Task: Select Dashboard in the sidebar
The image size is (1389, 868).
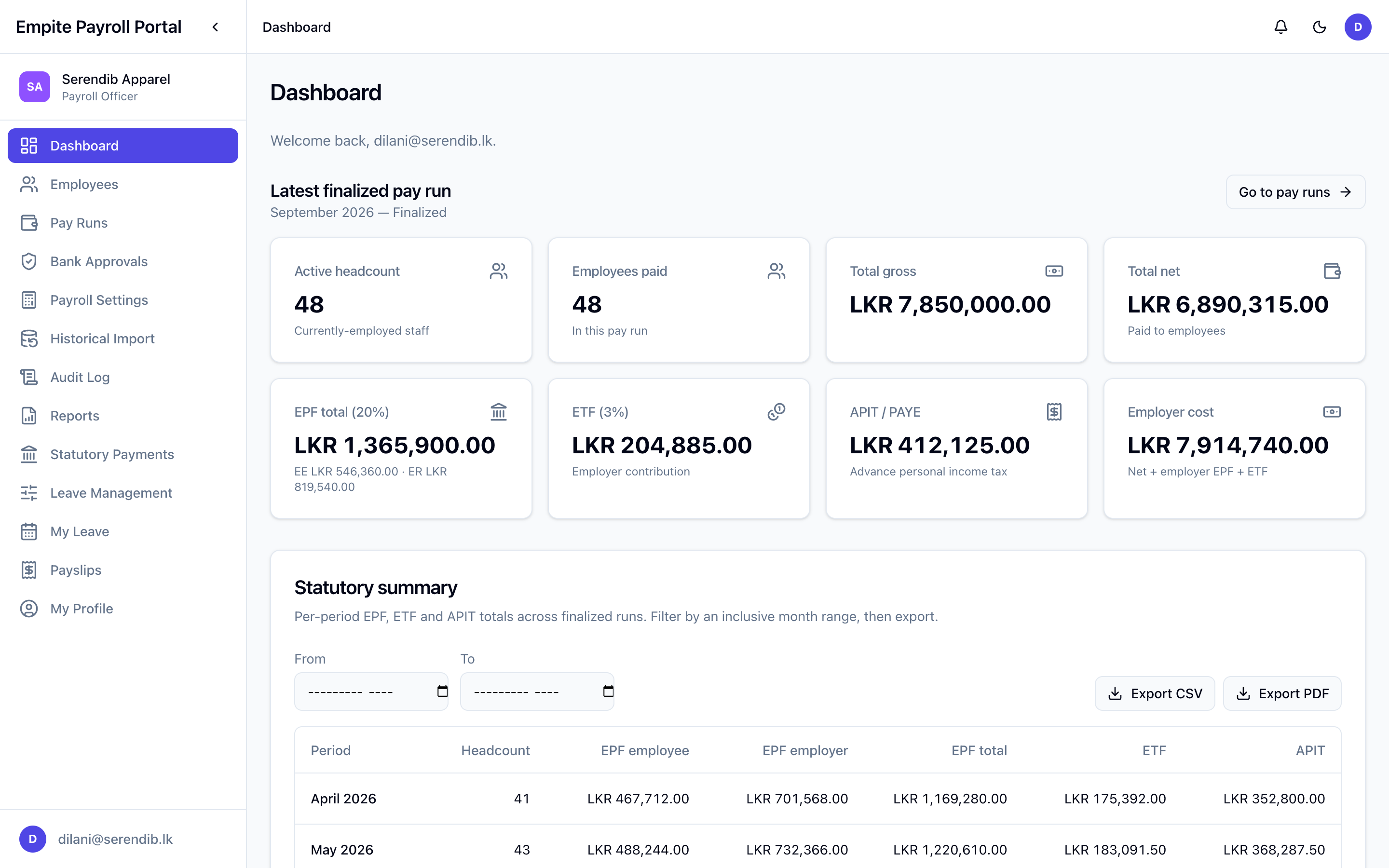Action: 123,146
